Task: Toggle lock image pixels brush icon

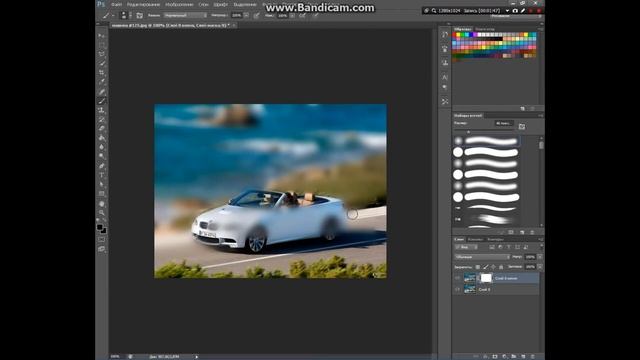Action: [486, 267]
